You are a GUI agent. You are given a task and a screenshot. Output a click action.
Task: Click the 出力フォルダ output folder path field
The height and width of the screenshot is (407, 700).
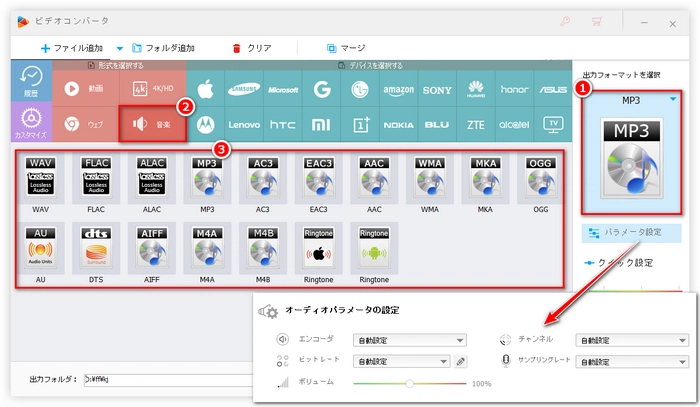(170, 380)
